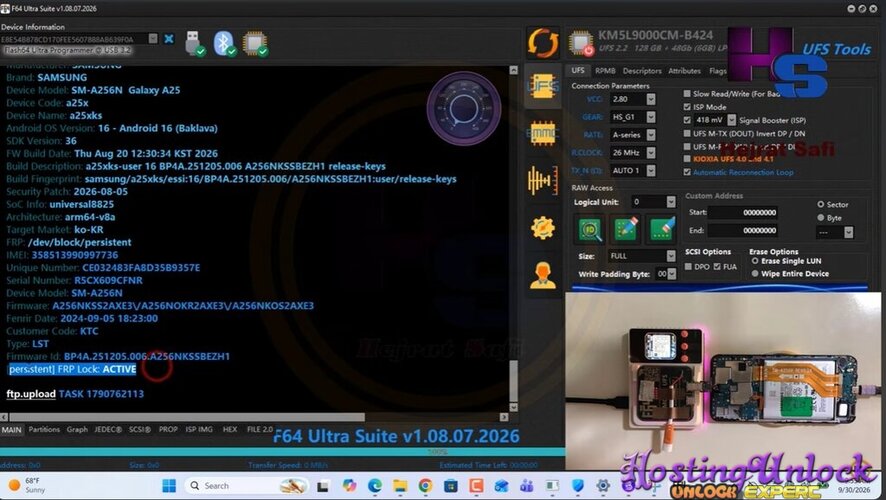Image resolution: width=886 pixels, height=500 pixels.
Task: Open Microsoft Store from taskbar
Action: pyautogui.click(x=450, y=485)
